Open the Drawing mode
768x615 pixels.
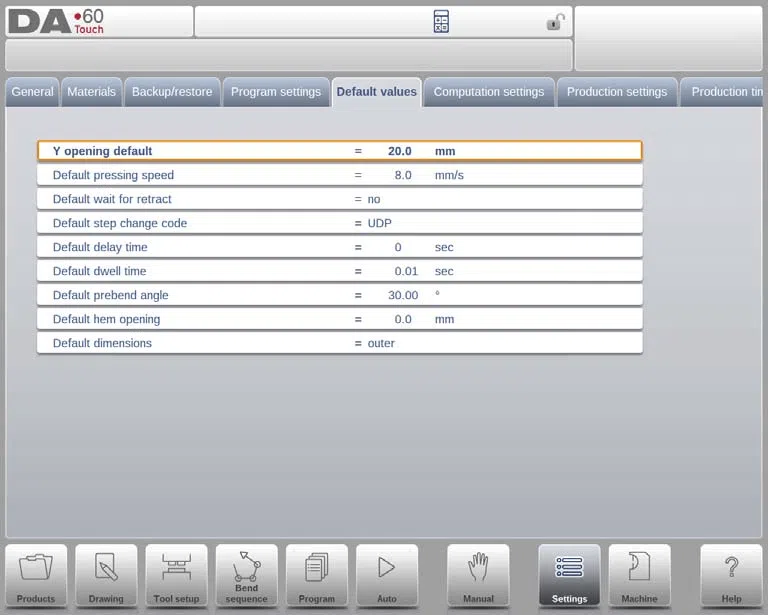tap(106, 576)
